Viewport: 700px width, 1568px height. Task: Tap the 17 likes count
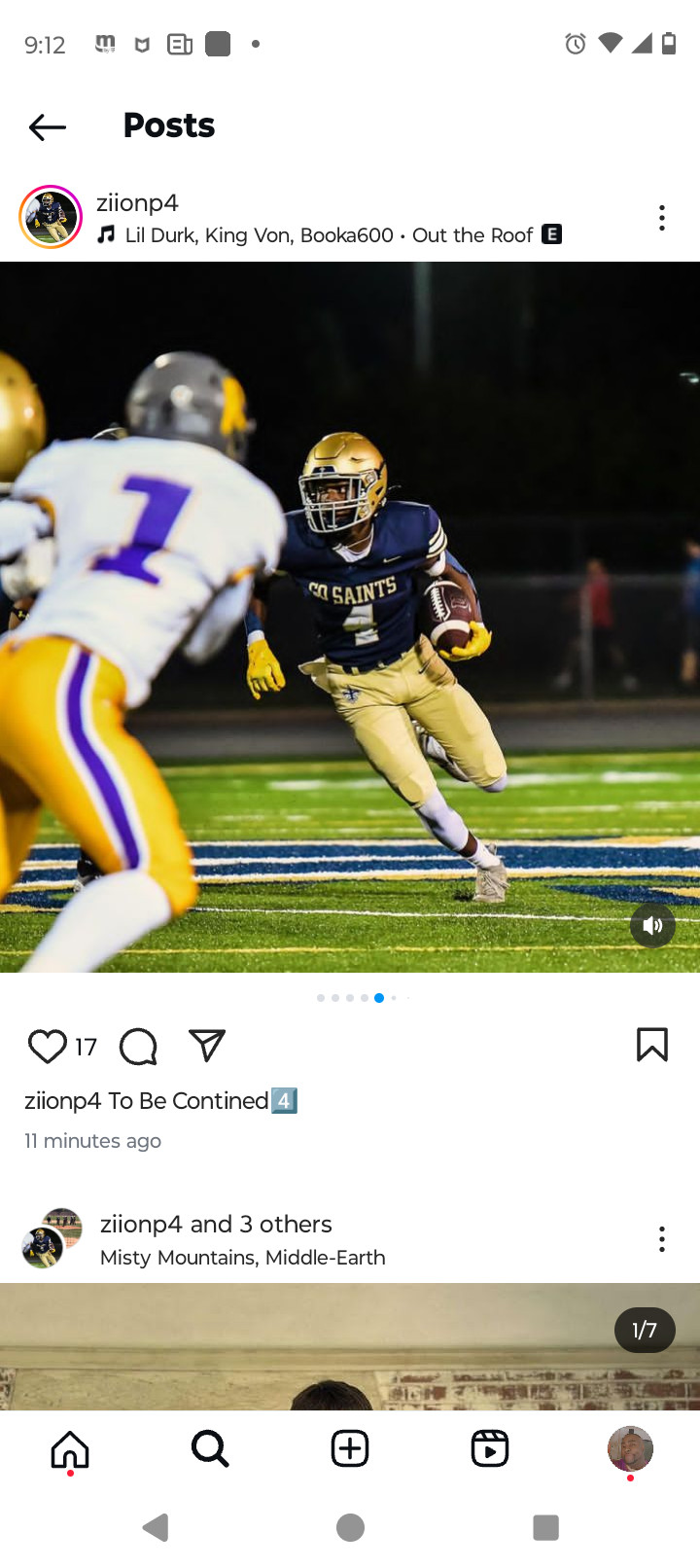(x=86, y=1047)
